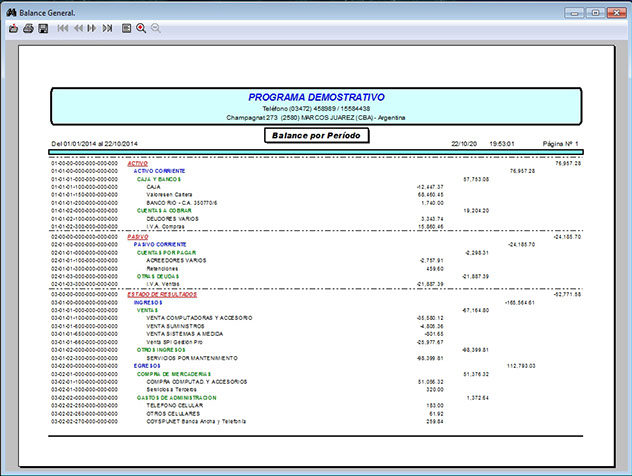Toggle the whole page view icon
Image resolution: width=632 pixels, height=476 pixels.
[126, 29]
